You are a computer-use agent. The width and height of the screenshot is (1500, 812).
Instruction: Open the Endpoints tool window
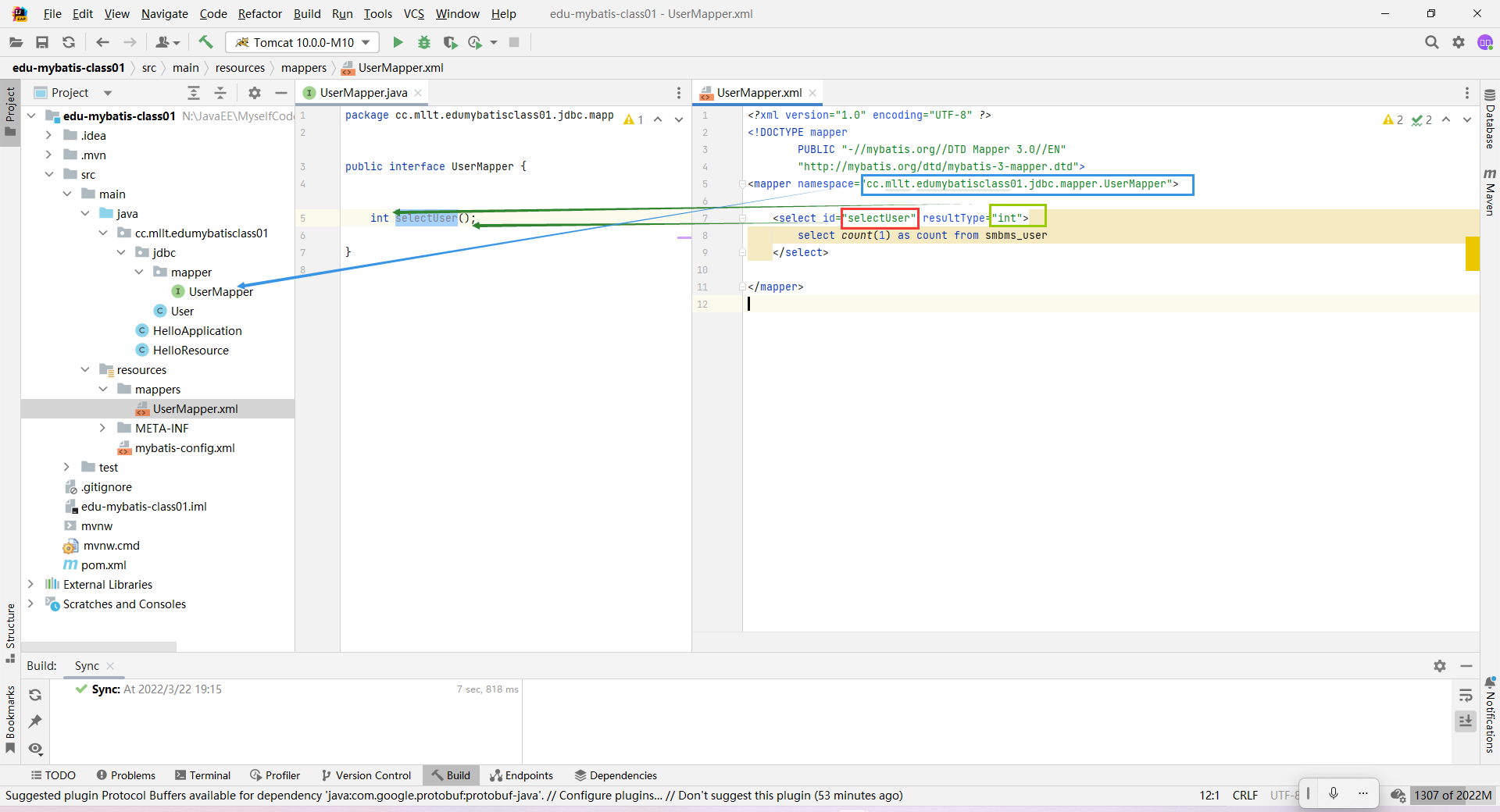(521, 775)
